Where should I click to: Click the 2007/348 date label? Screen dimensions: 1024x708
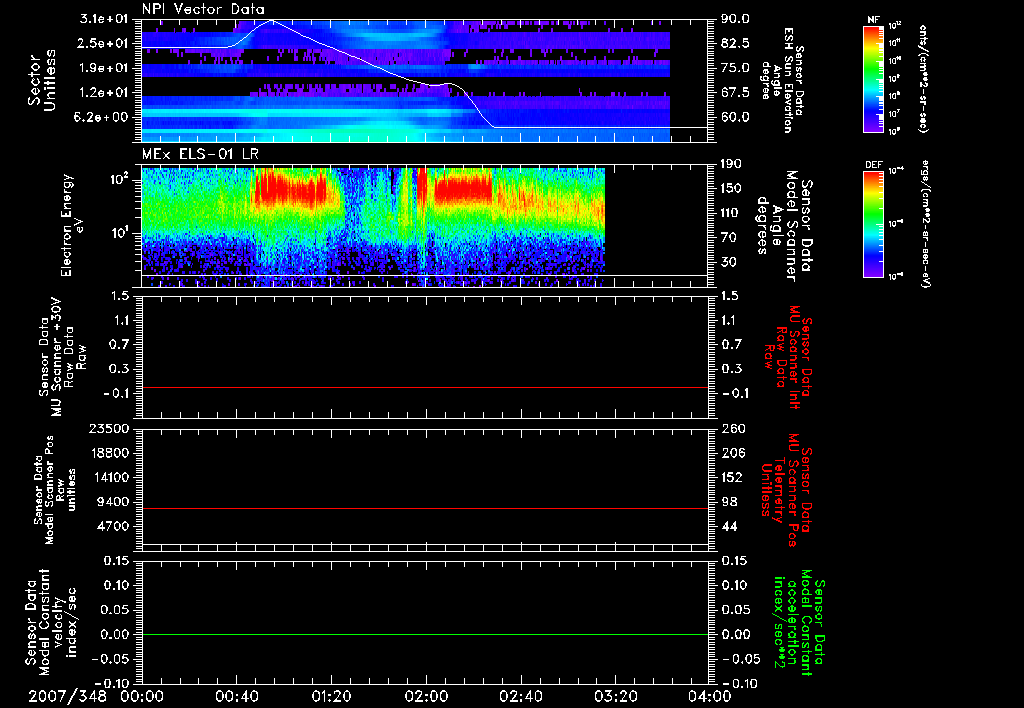click(67, 697)
